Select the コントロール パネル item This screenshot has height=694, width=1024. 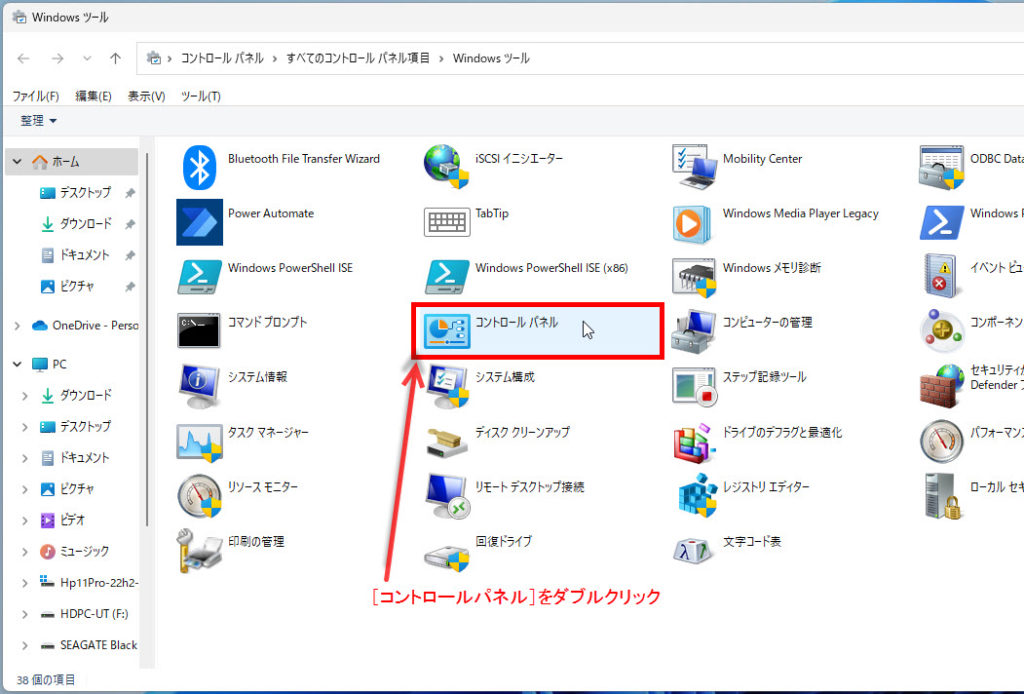click(x=516, y=323)
